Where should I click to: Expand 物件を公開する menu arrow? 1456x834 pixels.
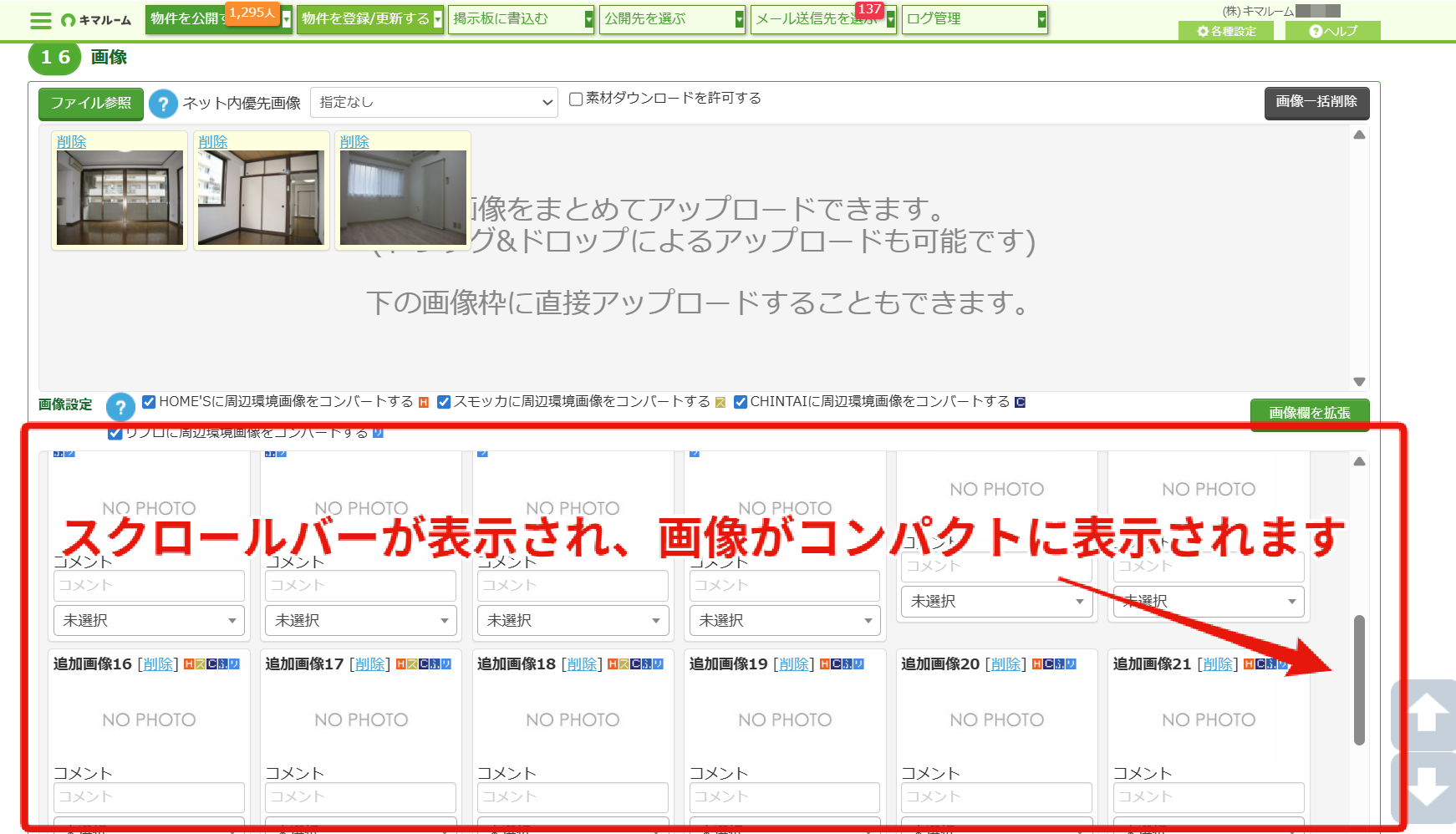(x=287, y=19)
